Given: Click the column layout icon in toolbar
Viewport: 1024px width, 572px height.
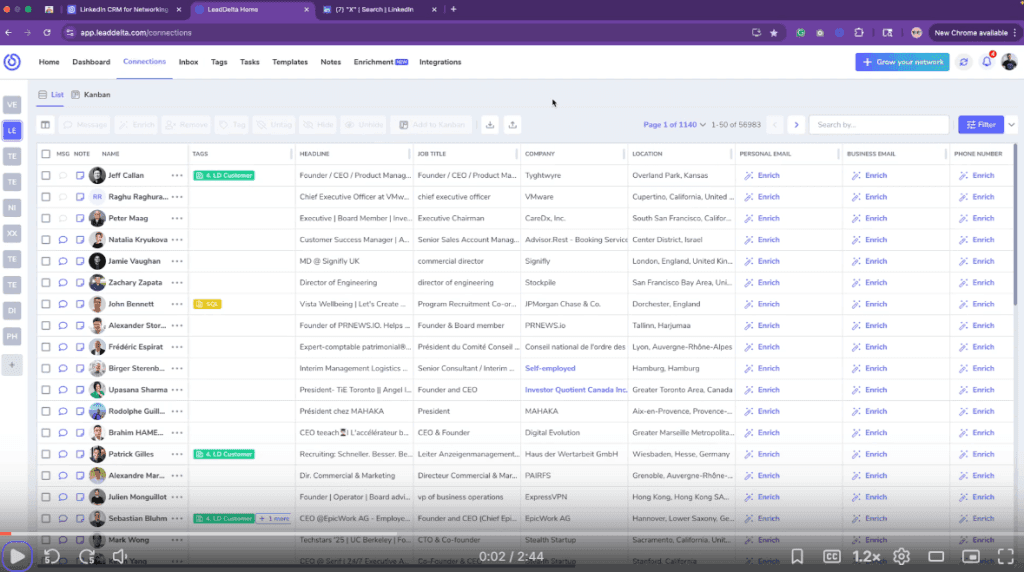Looking at the screenshot, I should coord(45,125).
